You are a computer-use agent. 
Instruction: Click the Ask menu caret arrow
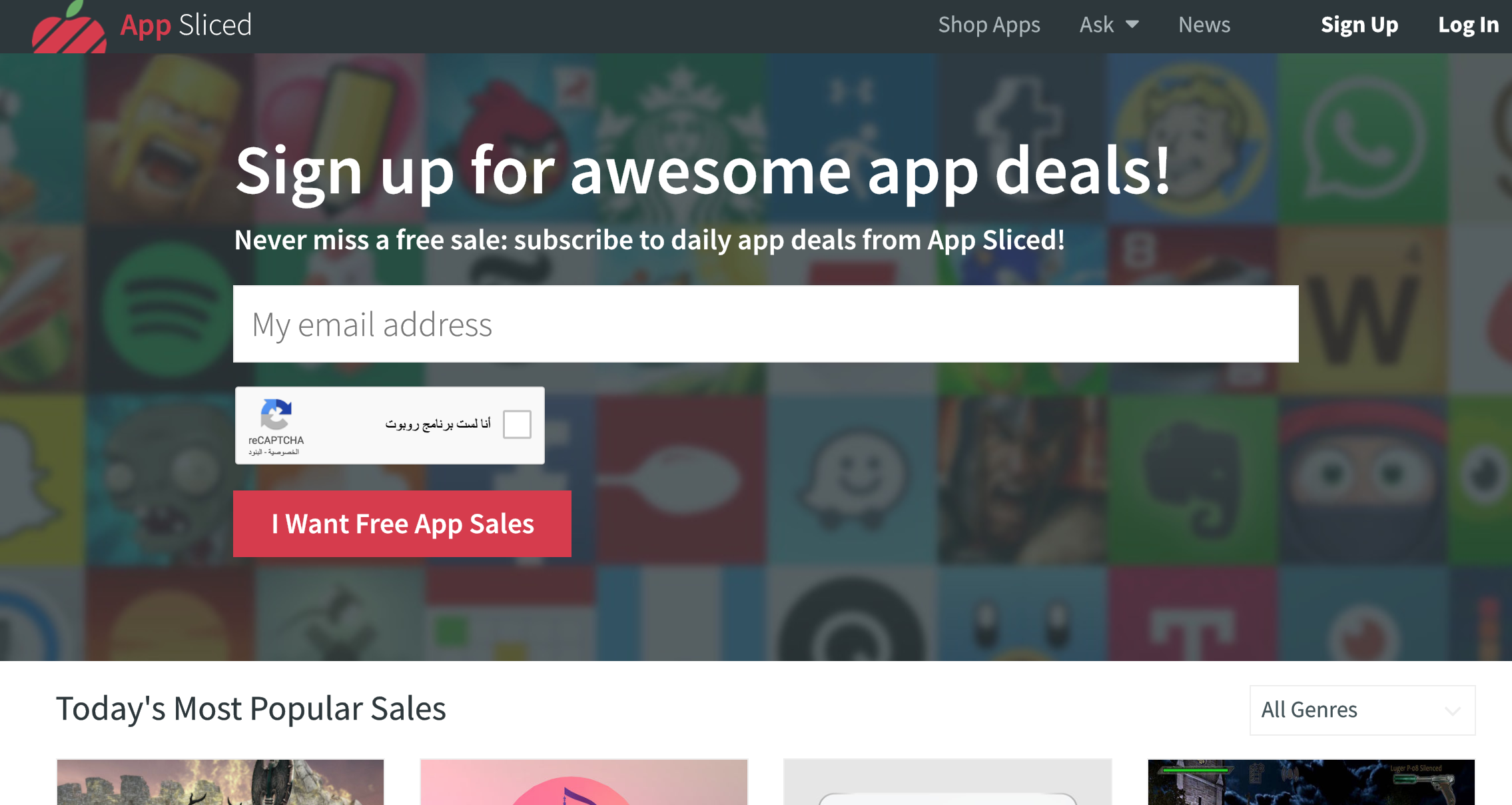point(1132,25)
